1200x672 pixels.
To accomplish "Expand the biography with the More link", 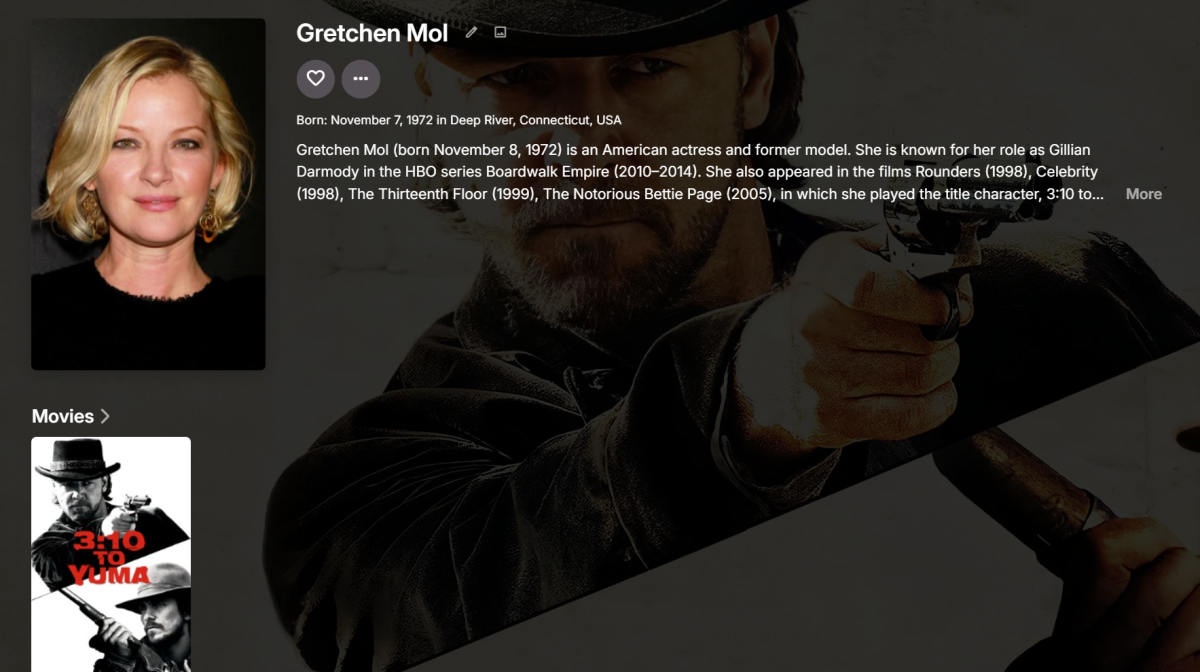I will coord(1143,194).
